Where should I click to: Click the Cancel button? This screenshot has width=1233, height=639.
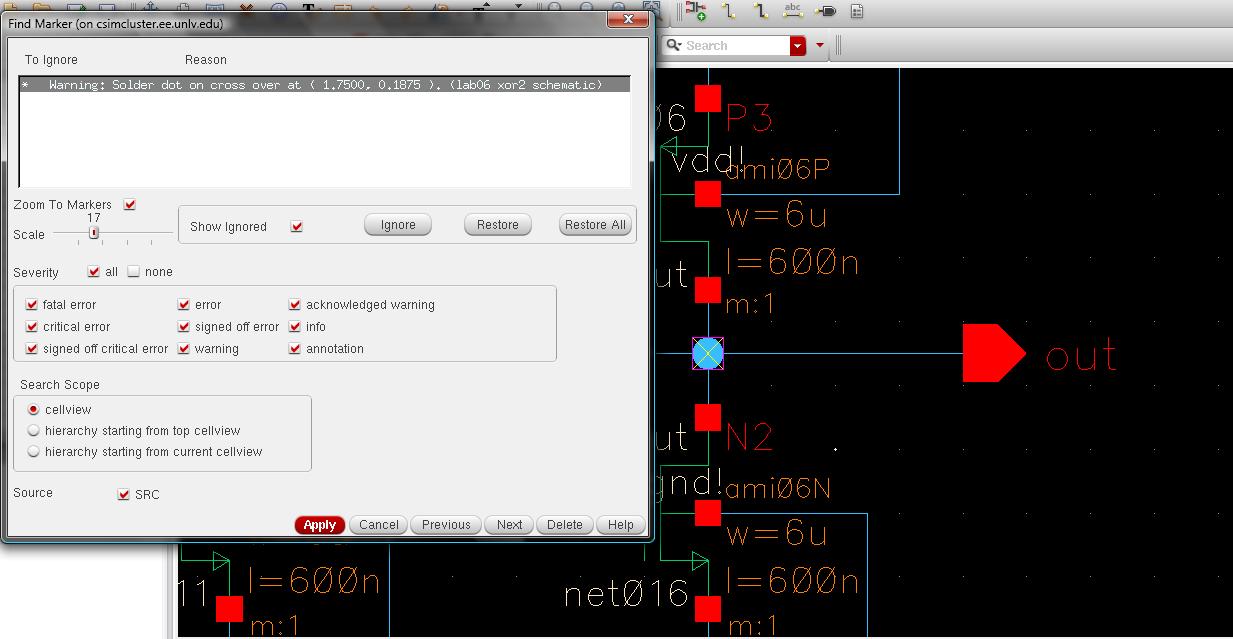click(x=379, y=525)
